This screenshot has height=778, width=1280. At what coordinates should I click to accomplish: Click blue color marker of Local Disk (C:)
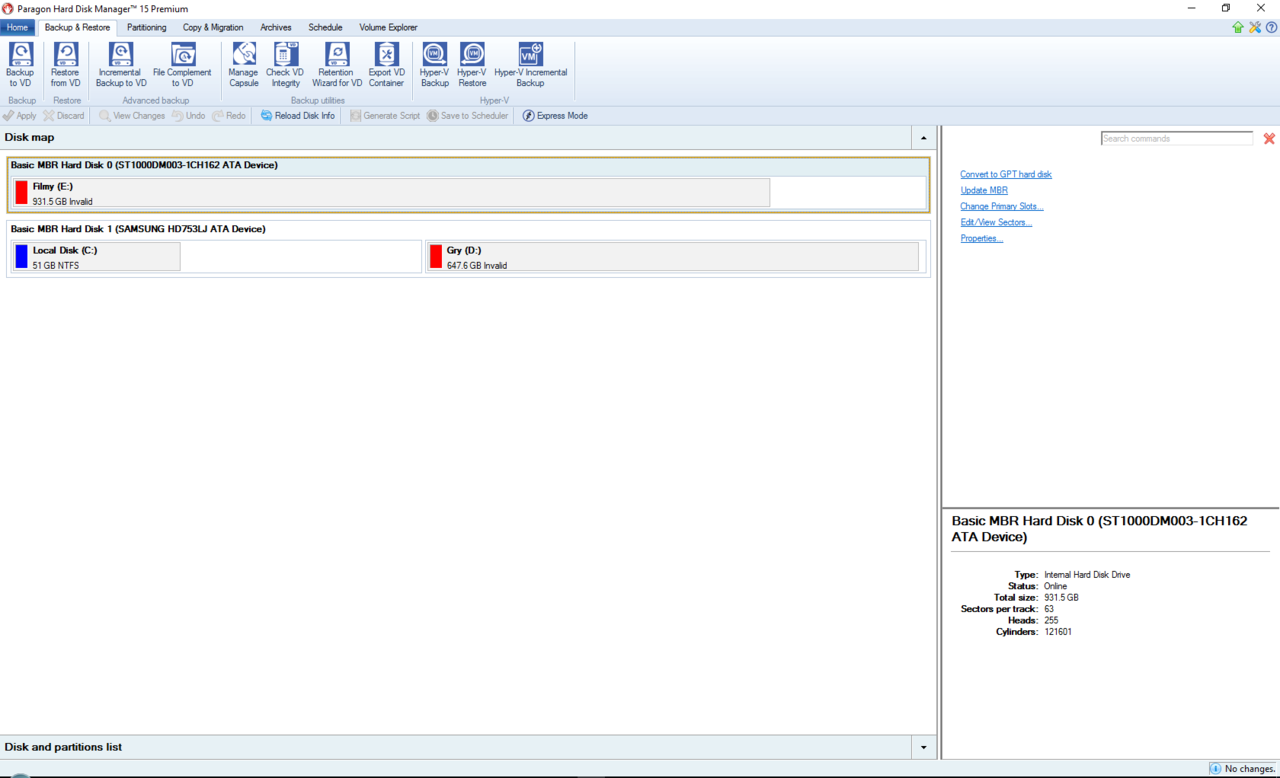(21, 257)
